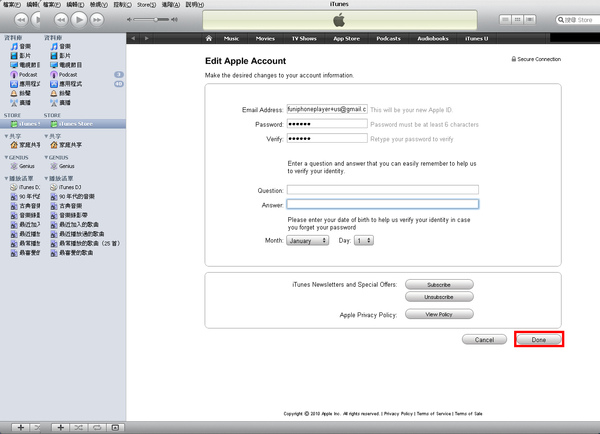Open the 最近播放過的歌曲 smart playlist
The height and width of the screenshot is (434, 600).
pos(77,234)
